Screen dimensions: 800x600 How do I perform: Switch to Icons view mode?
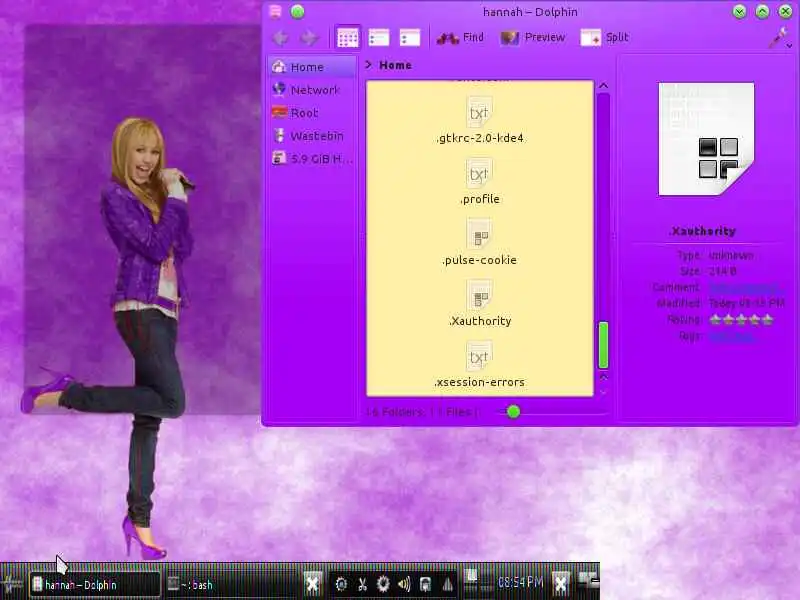[x=347, y=38]
